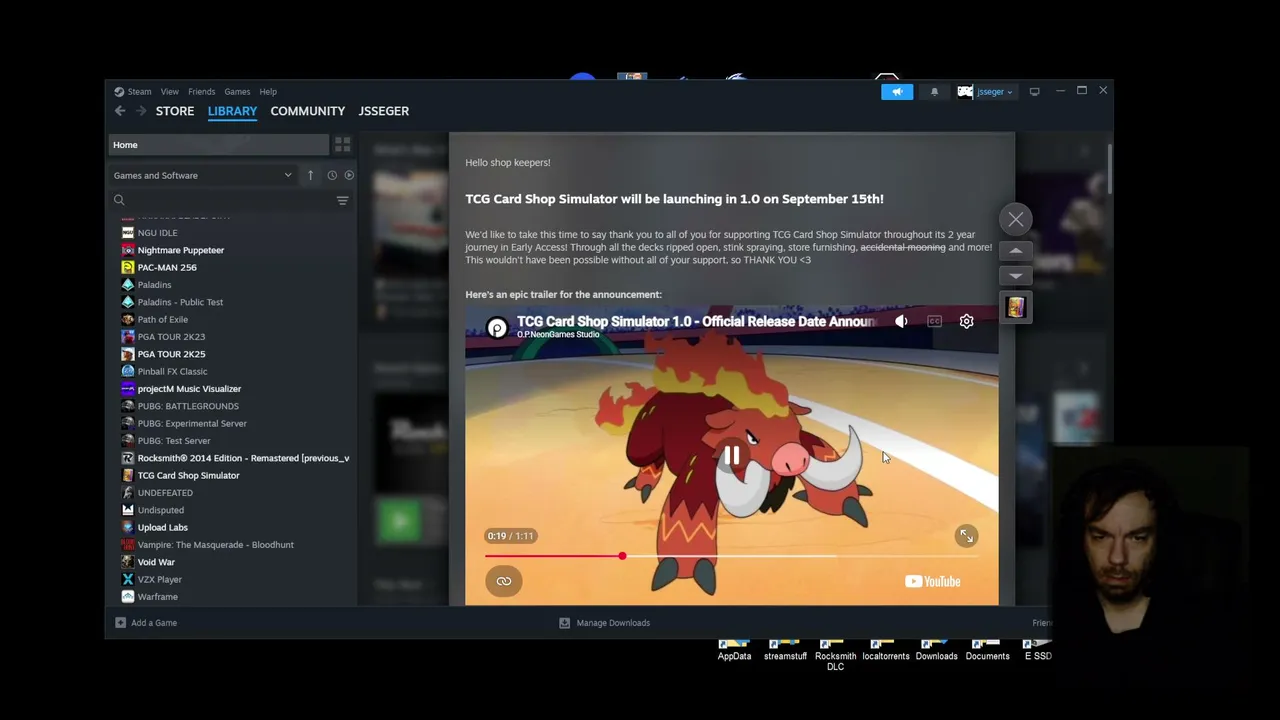
Task: Go forward with the Steam forward arrow
Action: [141, 111]
